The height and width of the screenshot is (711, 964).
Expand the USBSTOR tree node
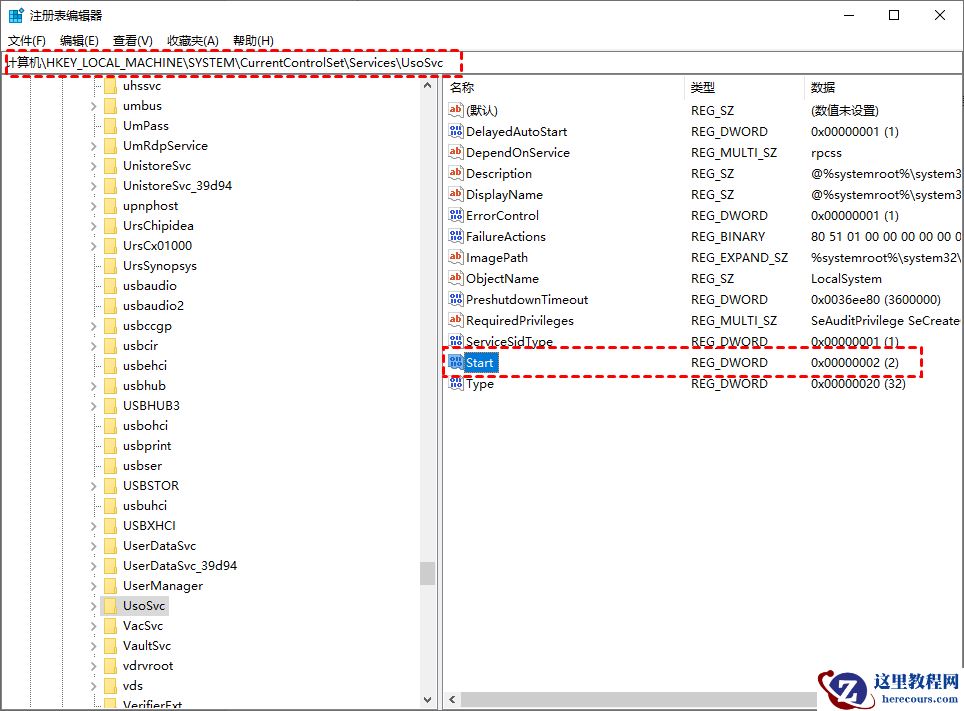(92, 485)
